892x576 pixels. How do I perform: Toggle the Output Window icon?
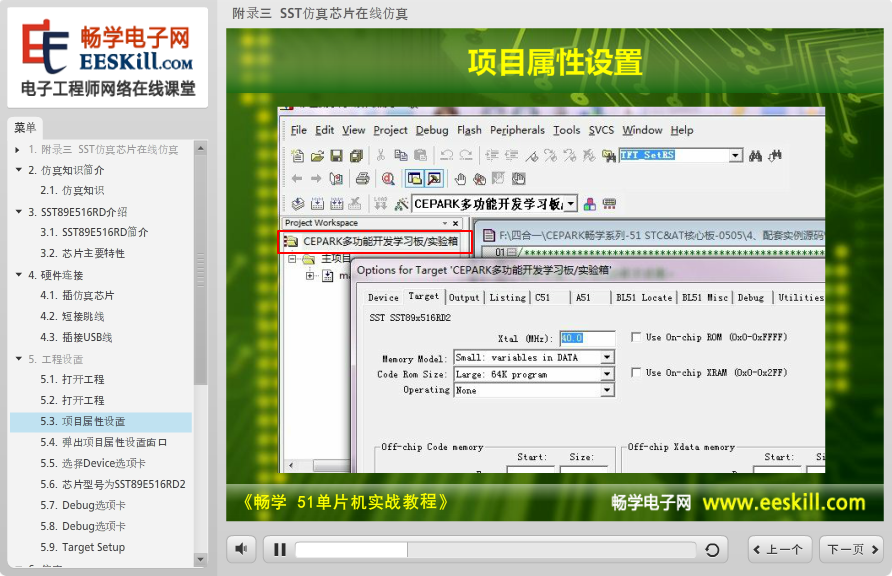[x=434, y=179]
